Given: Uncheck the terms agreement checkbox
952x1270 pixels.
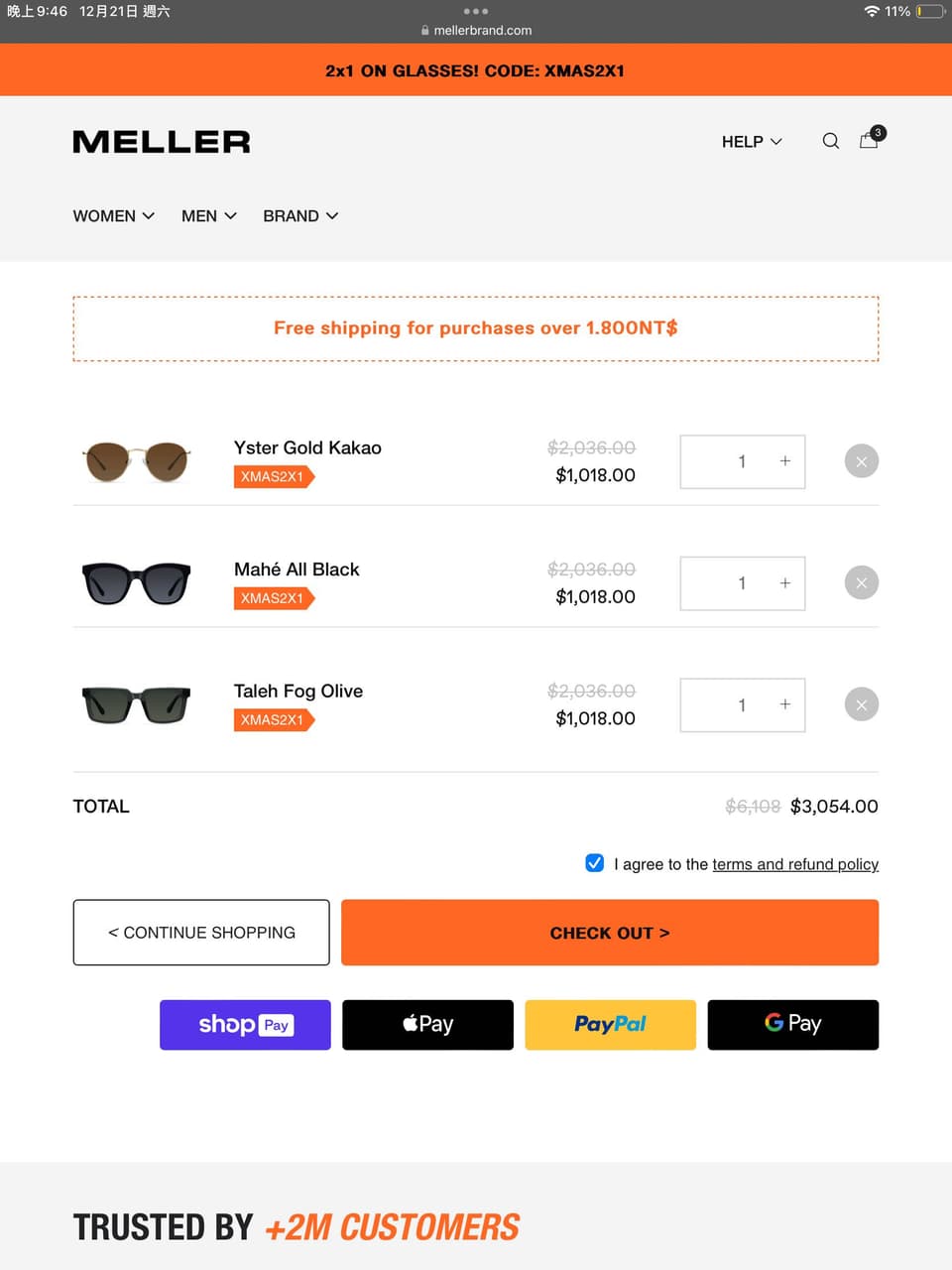Looking at the screenshot, I should pos(595,863).
